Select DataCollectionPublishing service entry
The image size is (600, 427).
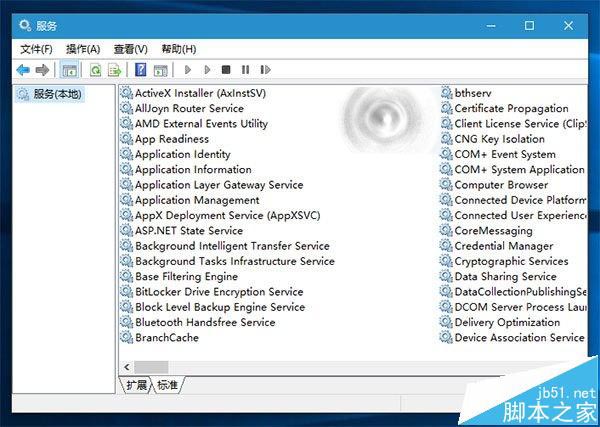(520, 292)
